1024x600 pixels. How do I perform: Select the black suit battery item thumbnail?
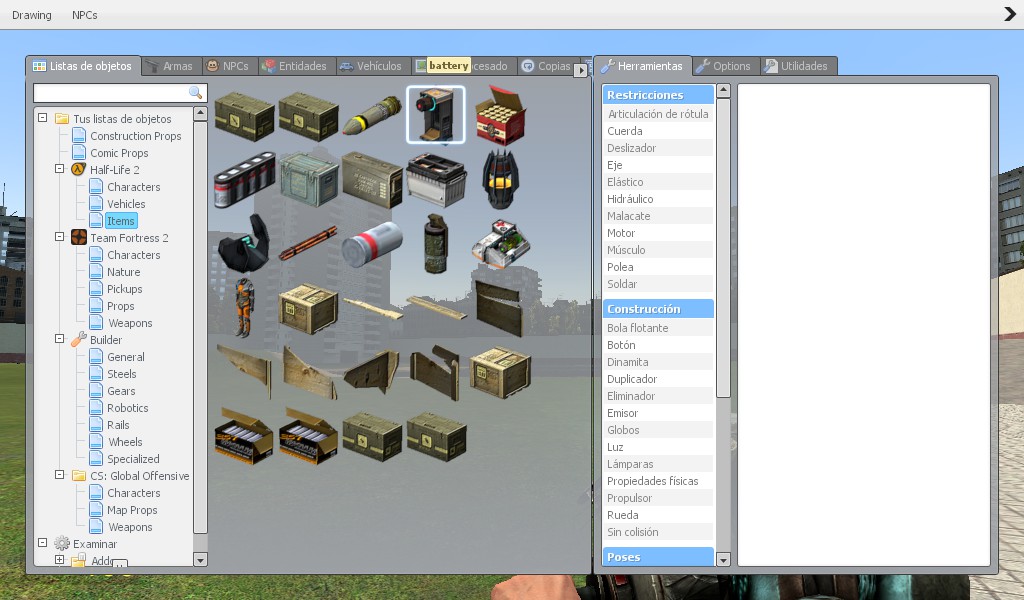tap(244, 243)
